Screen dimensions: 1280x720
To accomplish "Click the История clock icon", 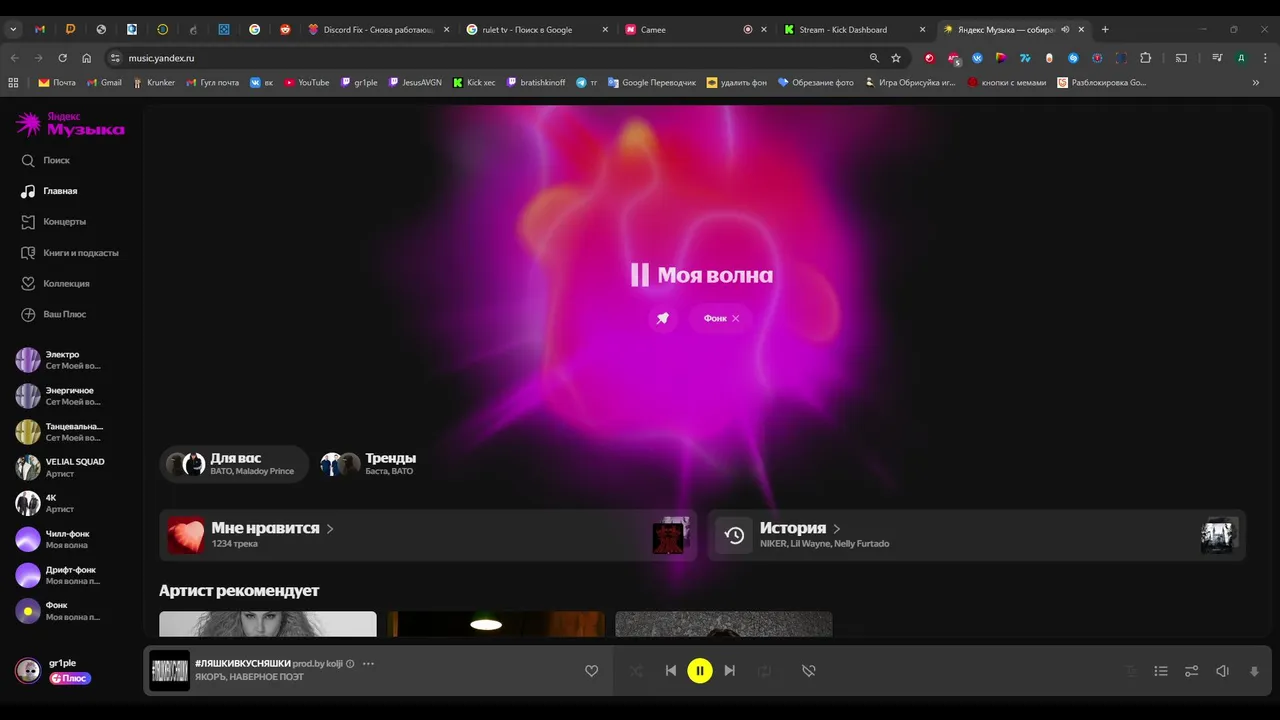I will pos(734,535).
